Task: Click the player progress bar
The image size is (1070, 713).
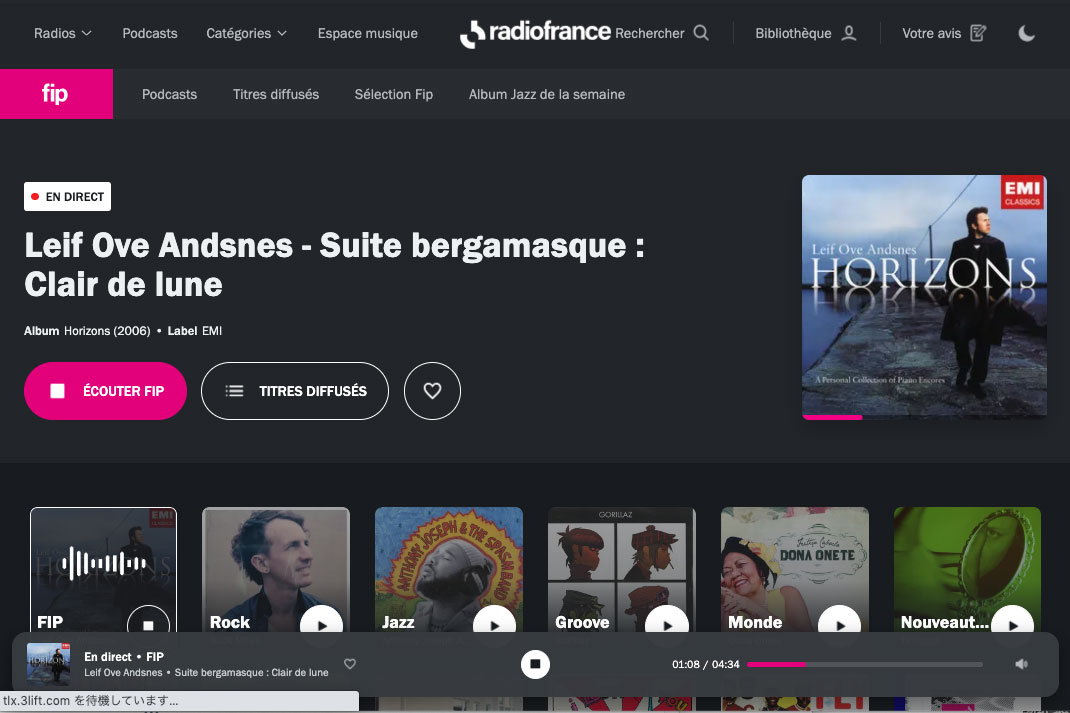Action: (865, 664)
